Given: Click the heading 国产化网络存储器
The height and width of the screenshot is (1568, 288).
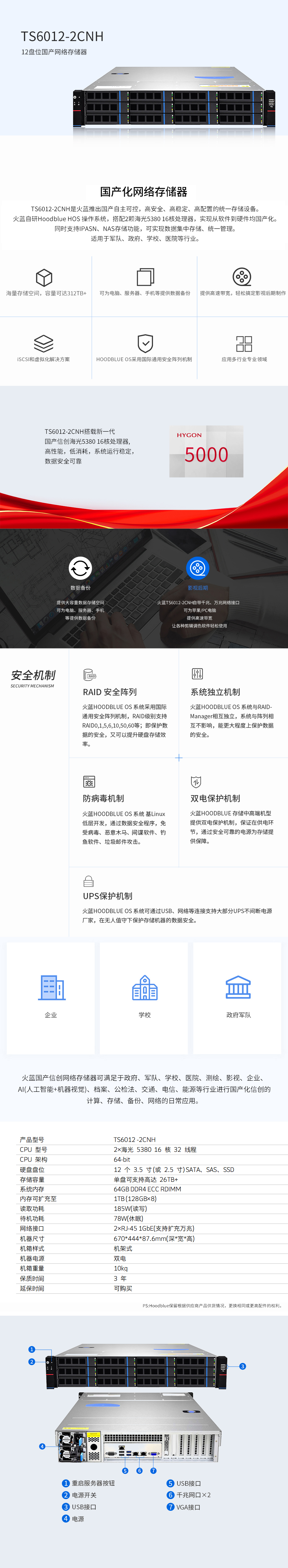Looking at the screenshot, I should tap(144, 192).
